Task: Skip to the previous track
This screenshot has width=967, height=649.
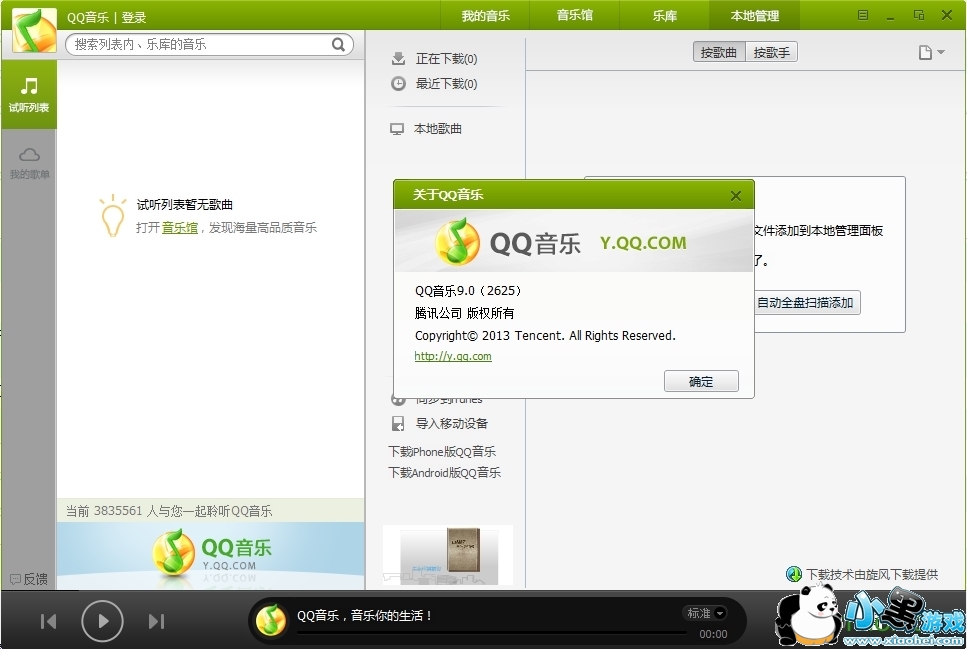Action: click(48, 621)
